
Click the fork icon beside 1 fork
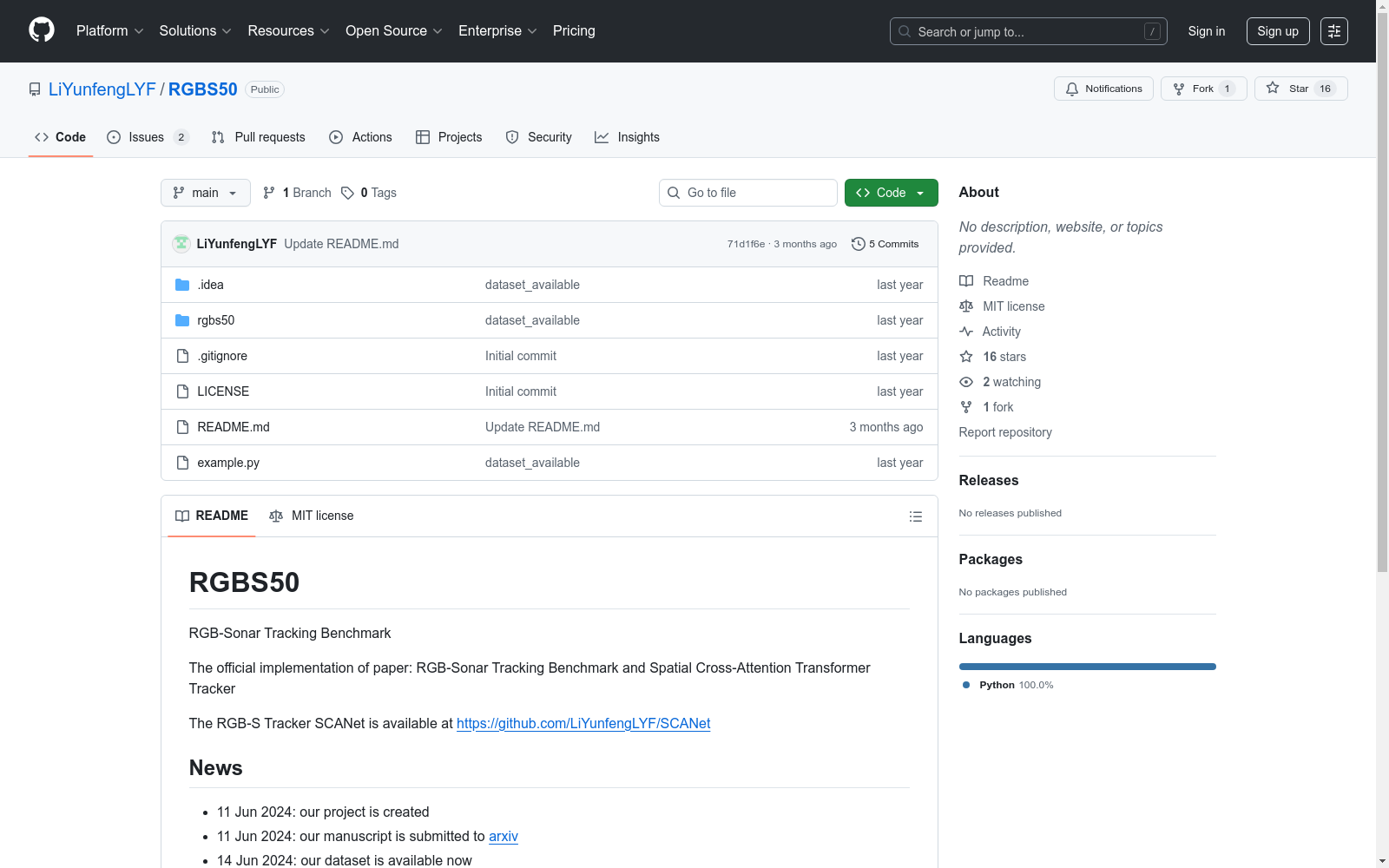click(966, 407)
